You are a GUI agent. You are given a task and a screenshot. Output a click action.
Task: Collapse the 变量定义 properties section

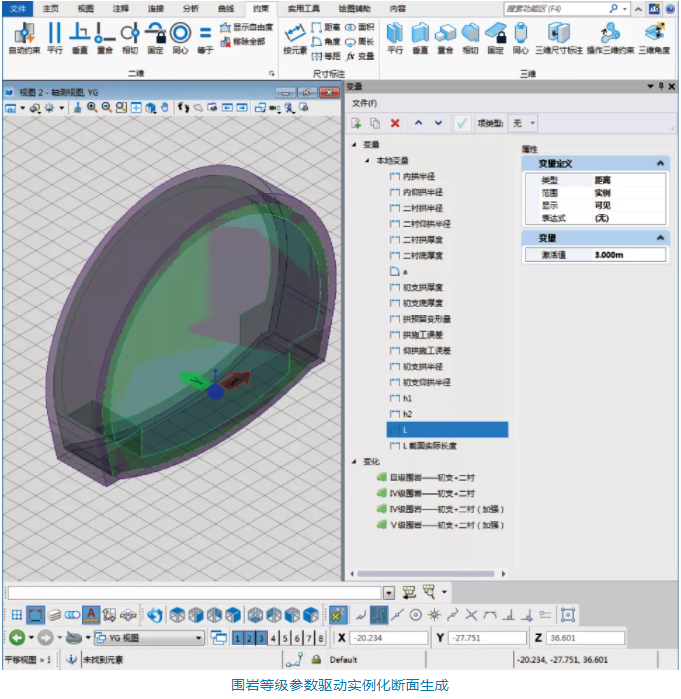point(660,164)
